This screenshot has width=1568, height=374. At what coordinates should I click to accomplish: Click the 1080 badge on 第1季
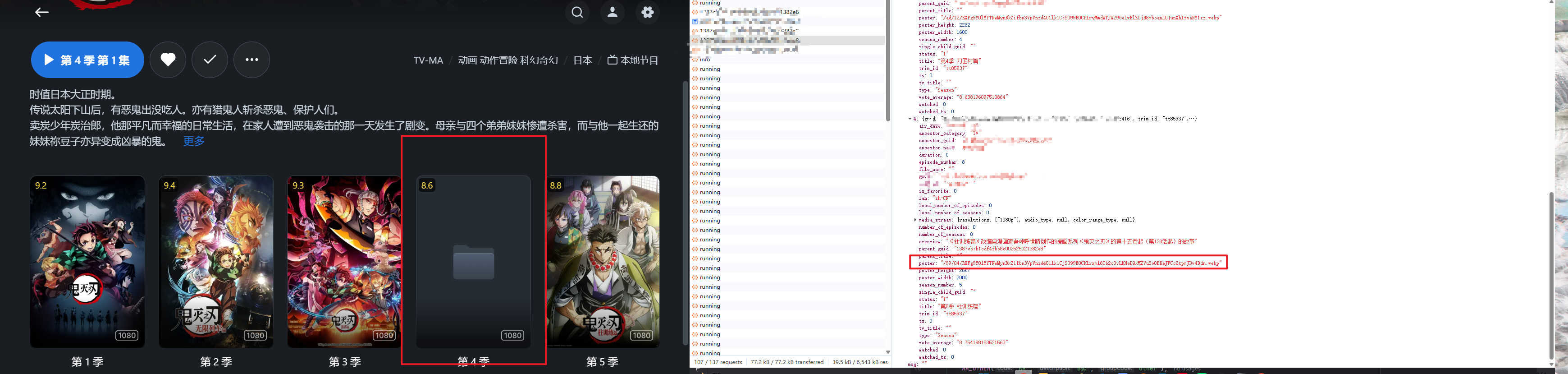(127, 336)
